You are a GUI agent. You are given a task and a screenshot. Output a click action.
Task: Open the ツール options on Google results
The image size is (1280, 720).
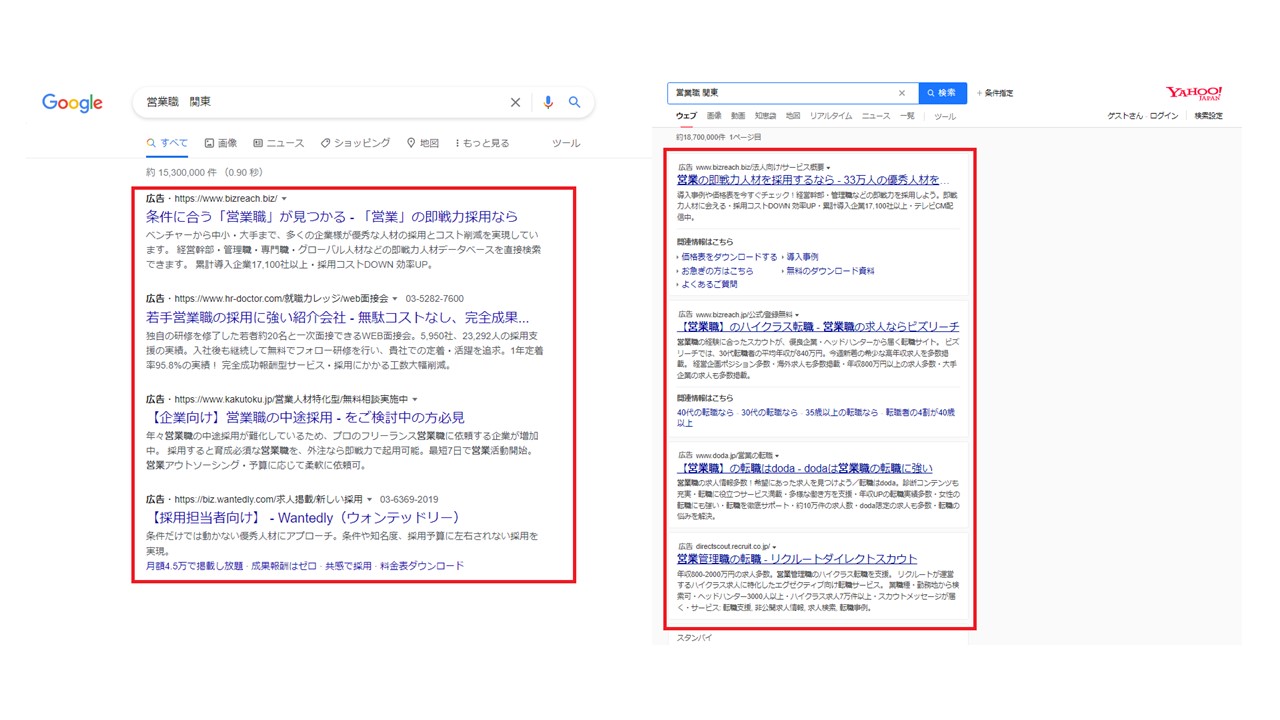coord(565,143)
